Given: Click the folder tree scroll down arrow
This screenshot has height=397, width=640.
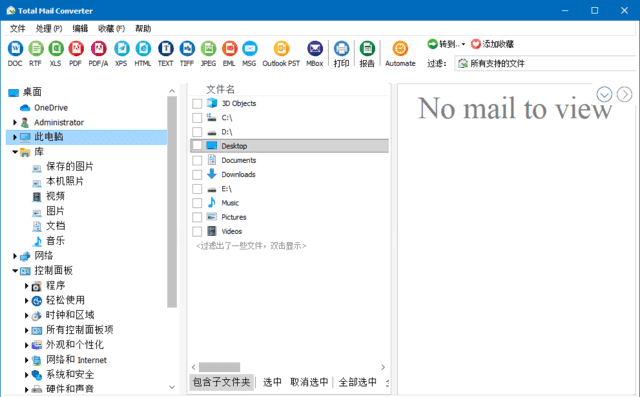Looking at the screenshot, I should pyautogui.click(x=172, y=387).
